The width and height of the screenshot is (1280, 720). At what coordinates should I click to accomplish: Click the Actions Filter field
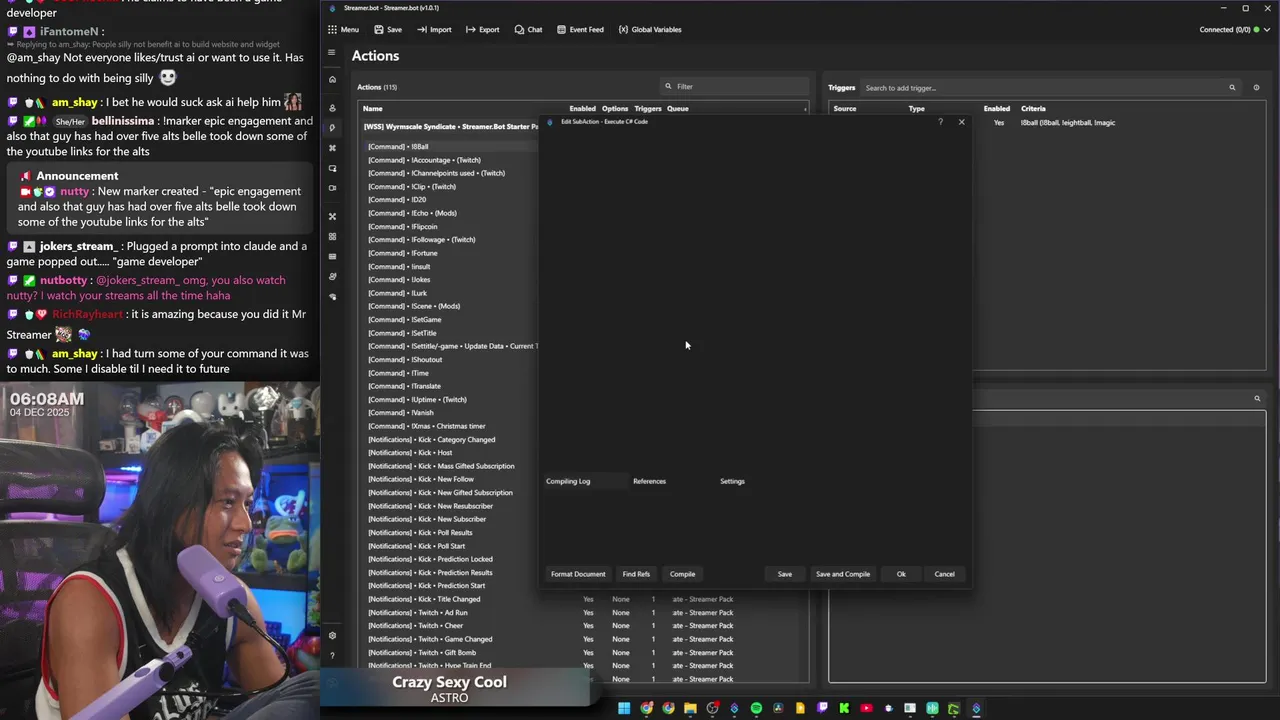pyautogui.click(x=735, y=86)
